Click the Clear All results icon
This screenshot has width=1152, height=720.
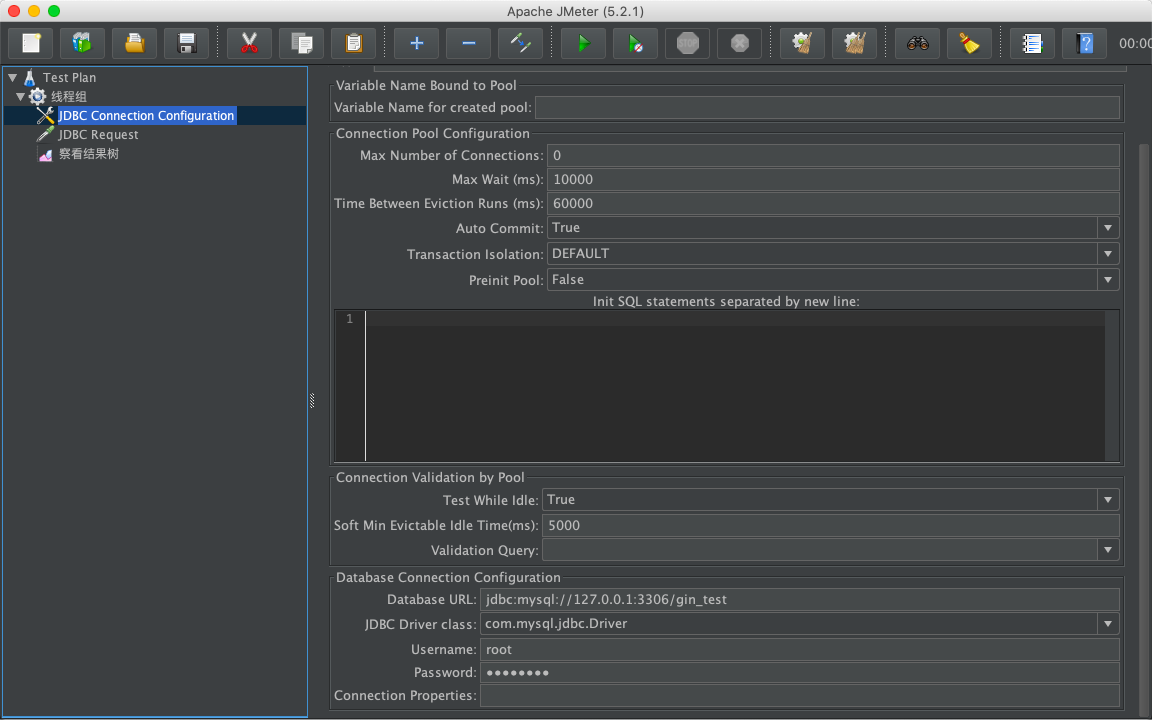[854, 43]
